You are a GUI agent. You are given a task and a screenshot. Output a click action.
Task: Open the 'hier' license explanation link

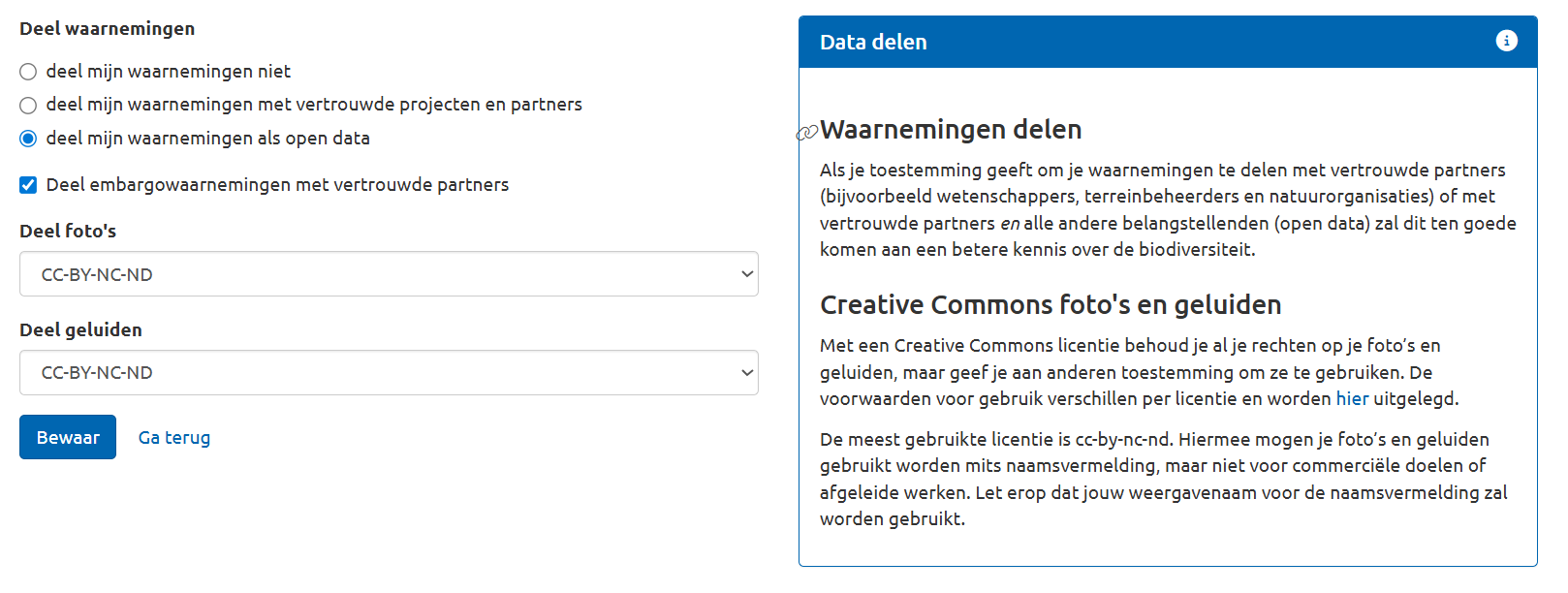(1352, 398)
